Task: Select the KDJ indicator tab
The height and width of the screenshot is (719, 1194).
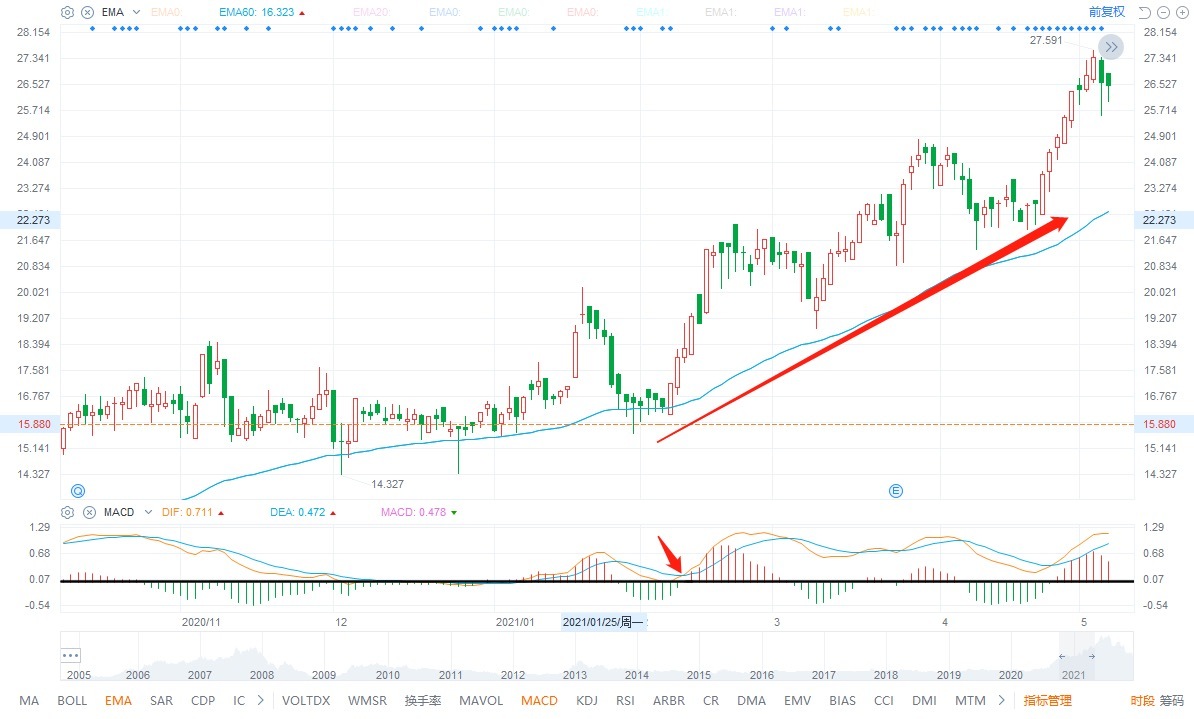Action: click(587, 701)
